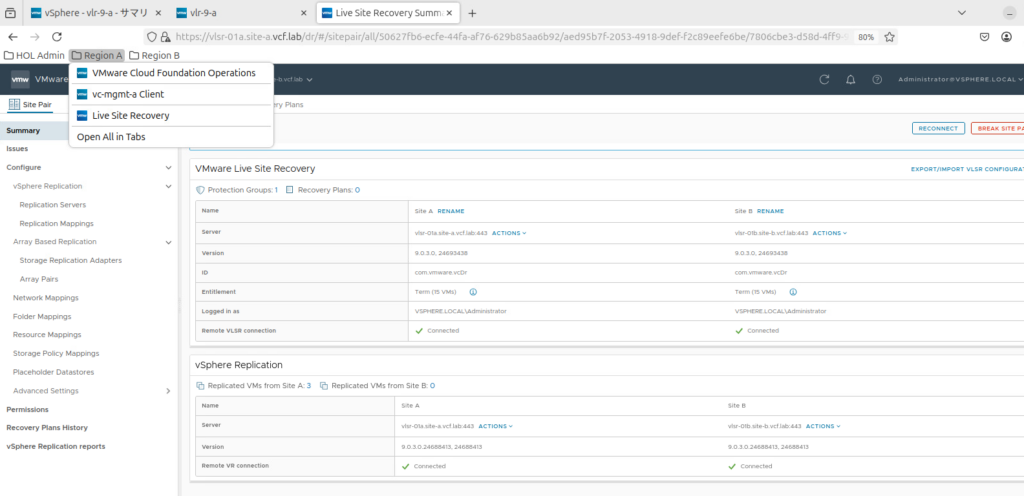Rename Site B via RENAME link
This screenshot has height=496, width=1024.
click(x=770, y=211)
